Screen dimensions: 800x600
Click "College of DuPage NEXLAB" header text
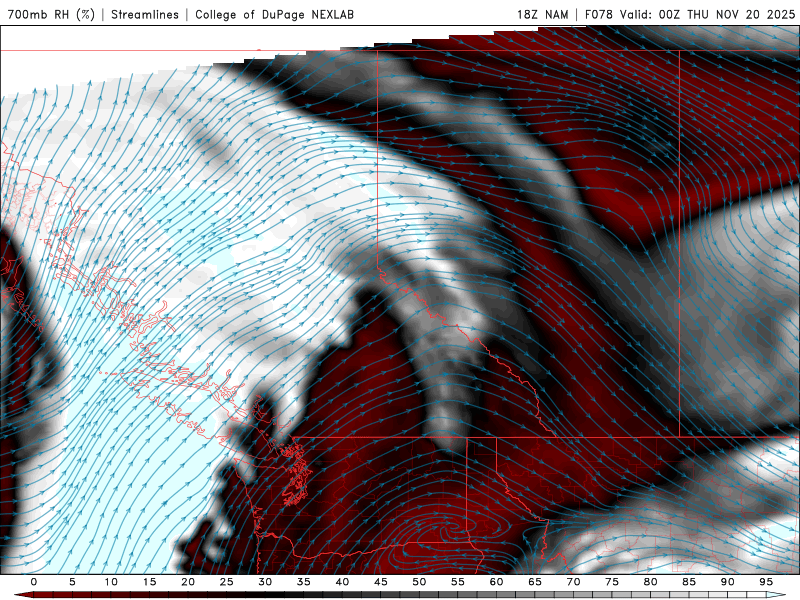click(274, 14)
